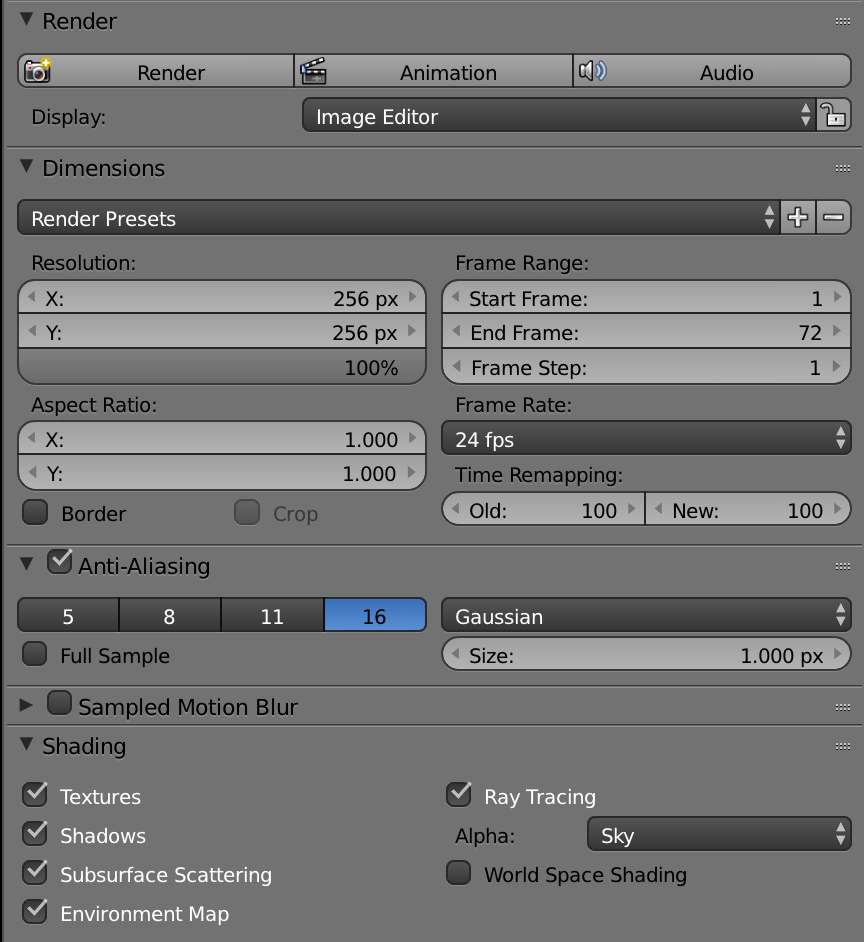The width and height of the screenshot is (864, 942).
Task: Click the End Frame value field
Action: pyautogui.click(x=645, y=332)
